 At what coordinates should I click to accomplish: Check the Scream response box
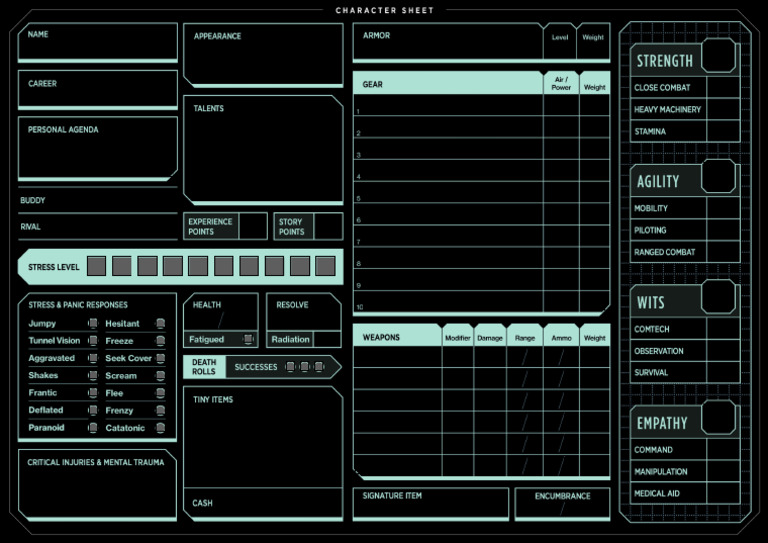160,375
